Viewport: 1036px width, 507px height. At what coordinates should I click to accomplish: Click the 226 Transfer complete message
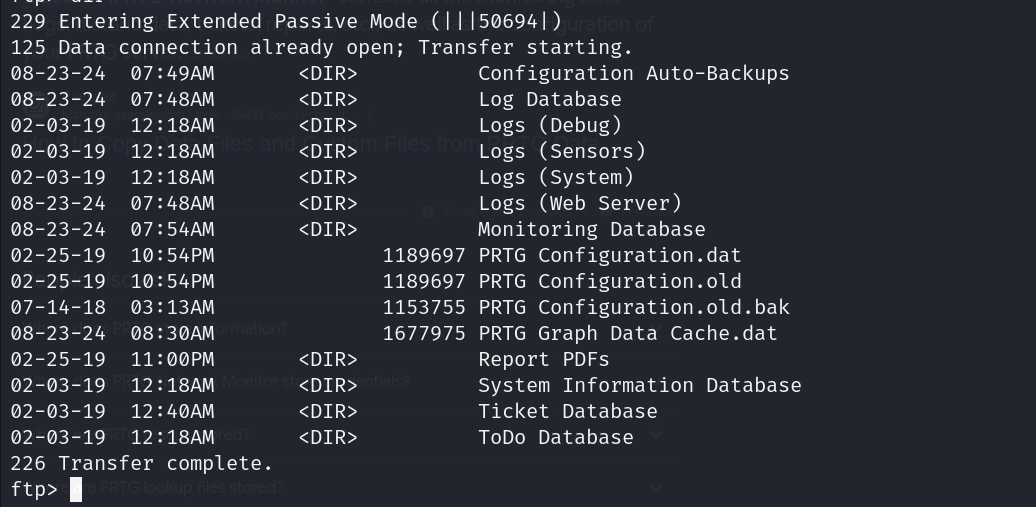(141, 463)
